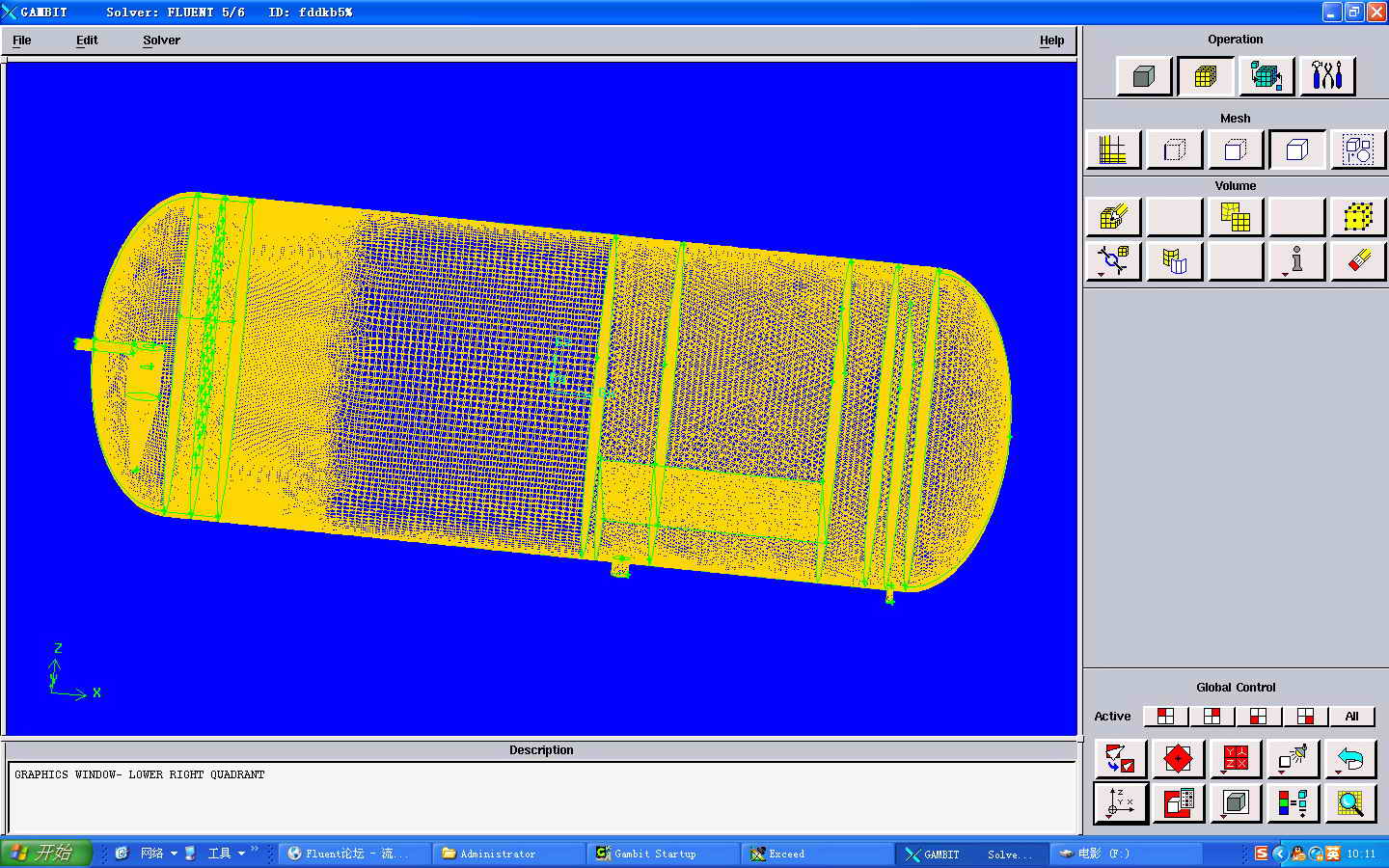This screenshot has width=1389, height=868.
Task: Click the eraser Delete Volume Meshes icon
Action: tap(1357, 260)
